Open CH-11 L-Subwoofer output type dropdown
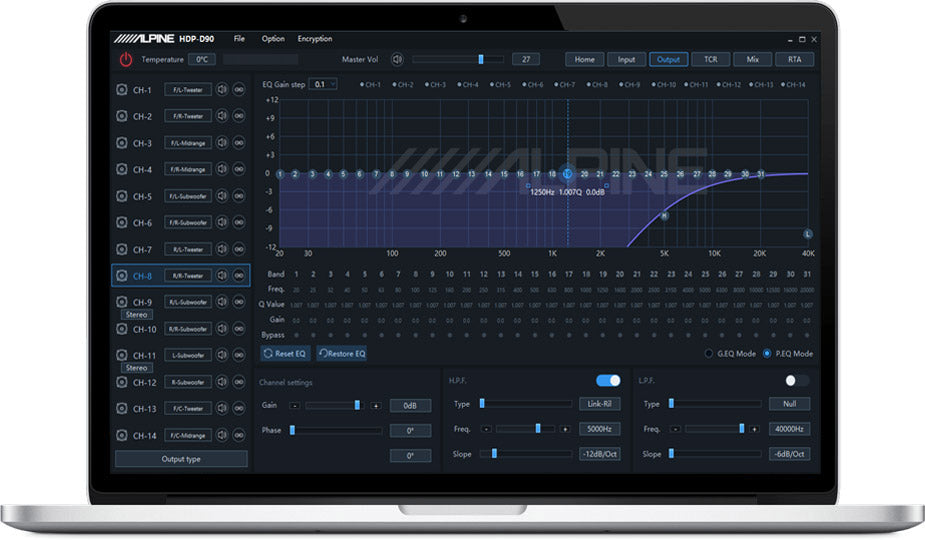925x540 pixels. point(188,355)
